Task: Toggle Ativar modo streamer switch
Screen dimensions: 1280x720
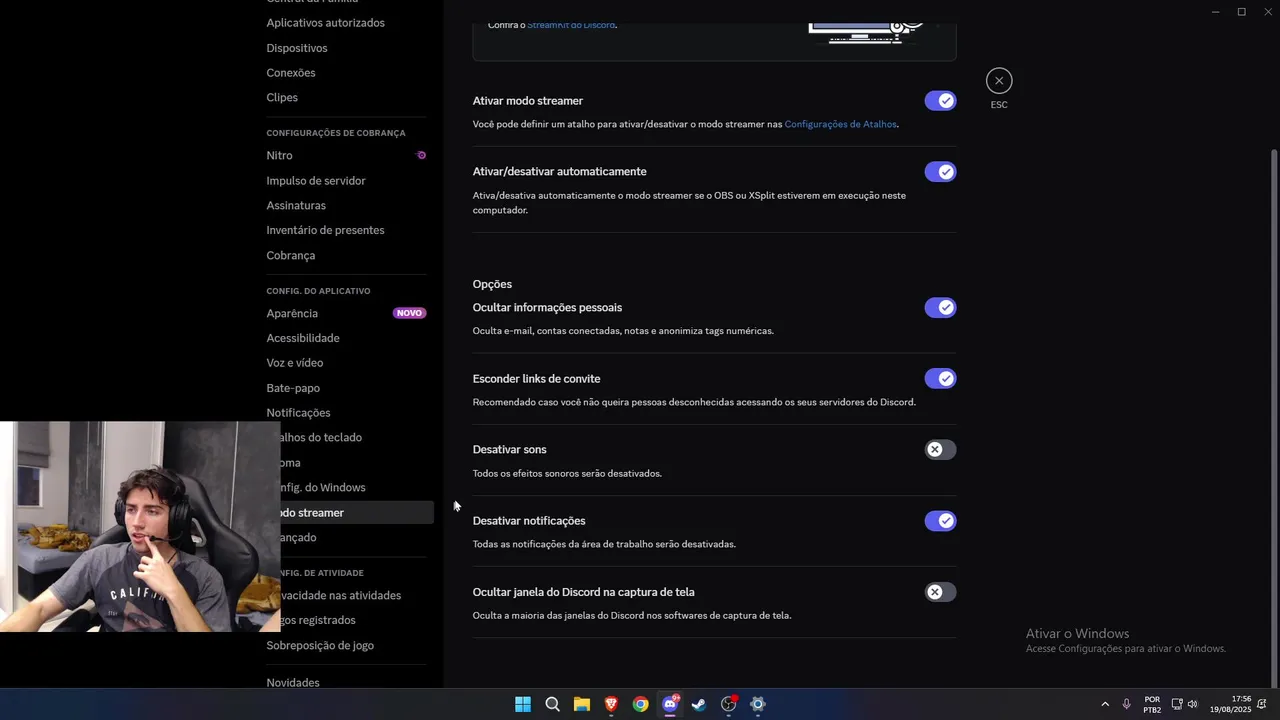Action: tap(940, 101)
